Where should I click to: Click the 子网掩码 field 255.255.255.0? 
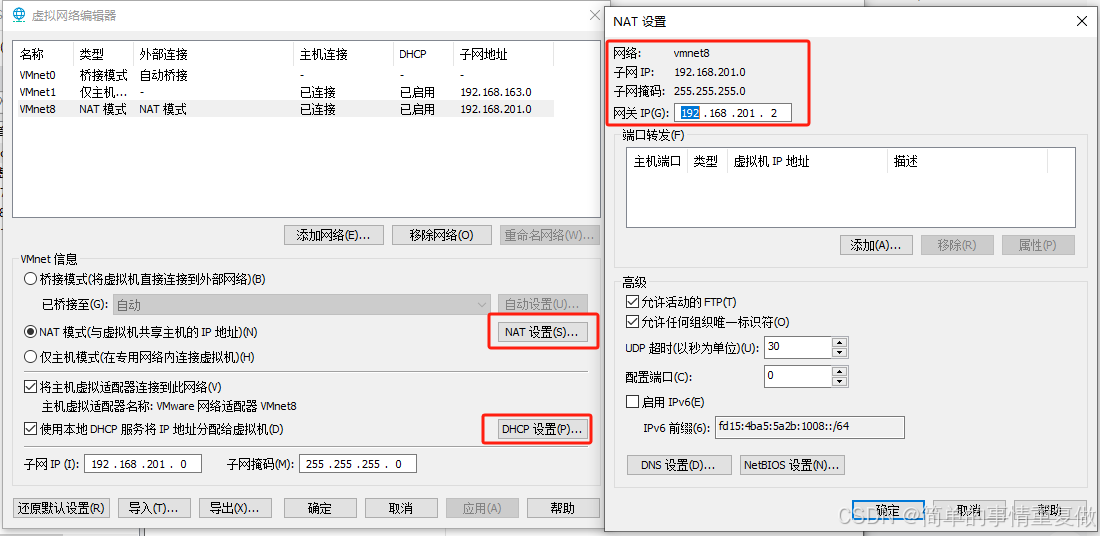(358, 464)
